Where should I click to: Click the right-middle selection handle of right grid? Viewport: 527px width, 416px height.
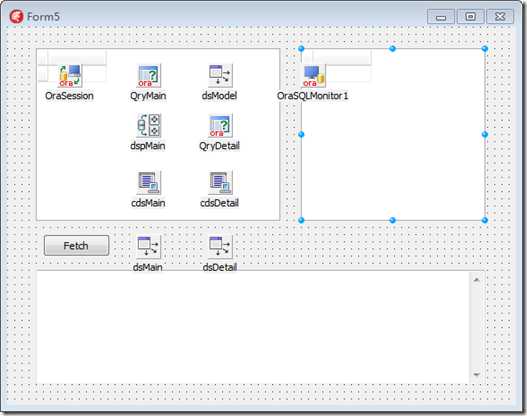click(484, 134)
